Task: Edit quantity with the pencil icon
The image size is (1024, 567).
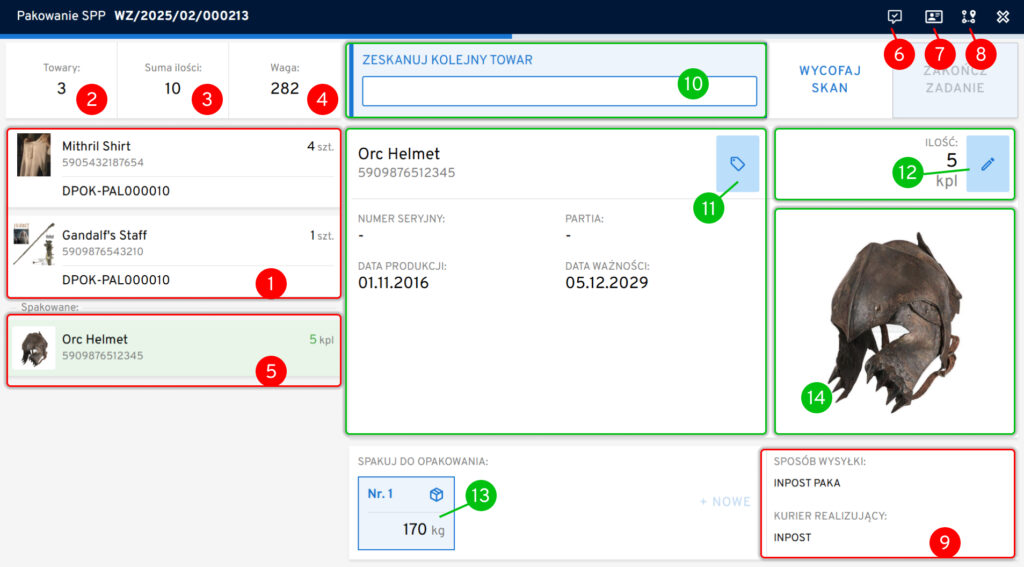Action: pos(987,164)
